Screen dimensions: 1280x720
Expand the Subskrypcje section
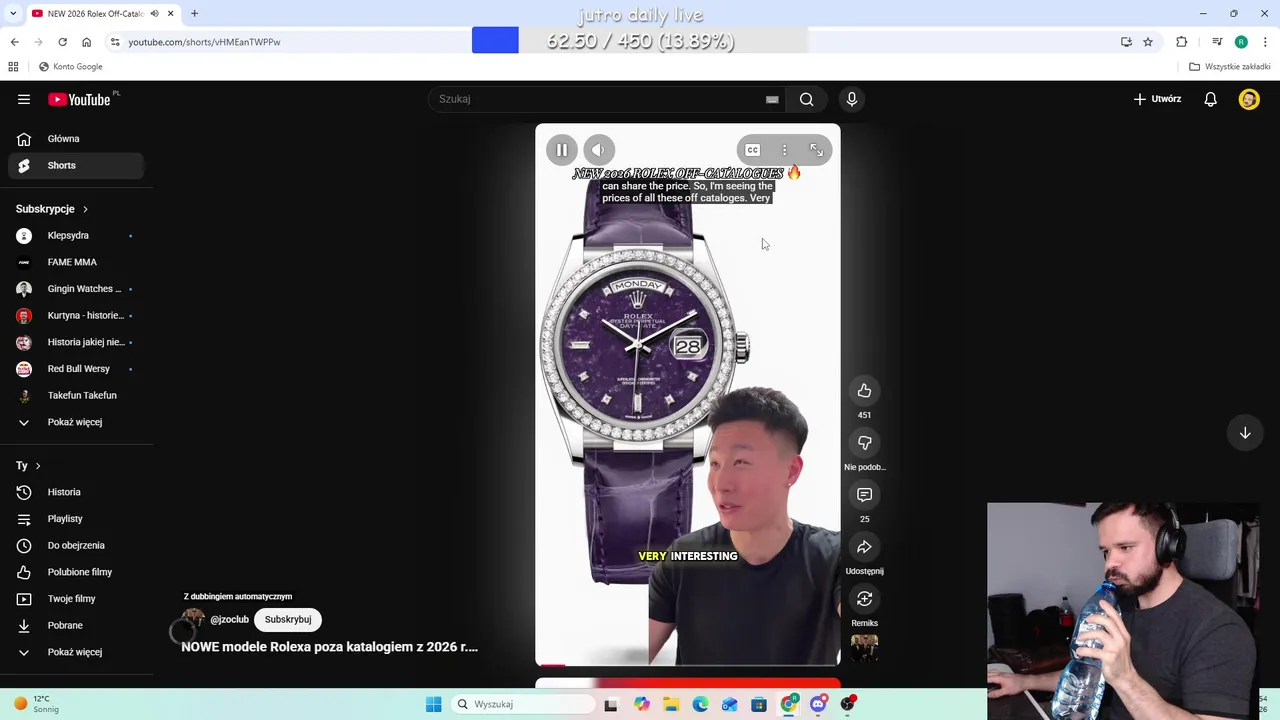click(x=52, y=209)
